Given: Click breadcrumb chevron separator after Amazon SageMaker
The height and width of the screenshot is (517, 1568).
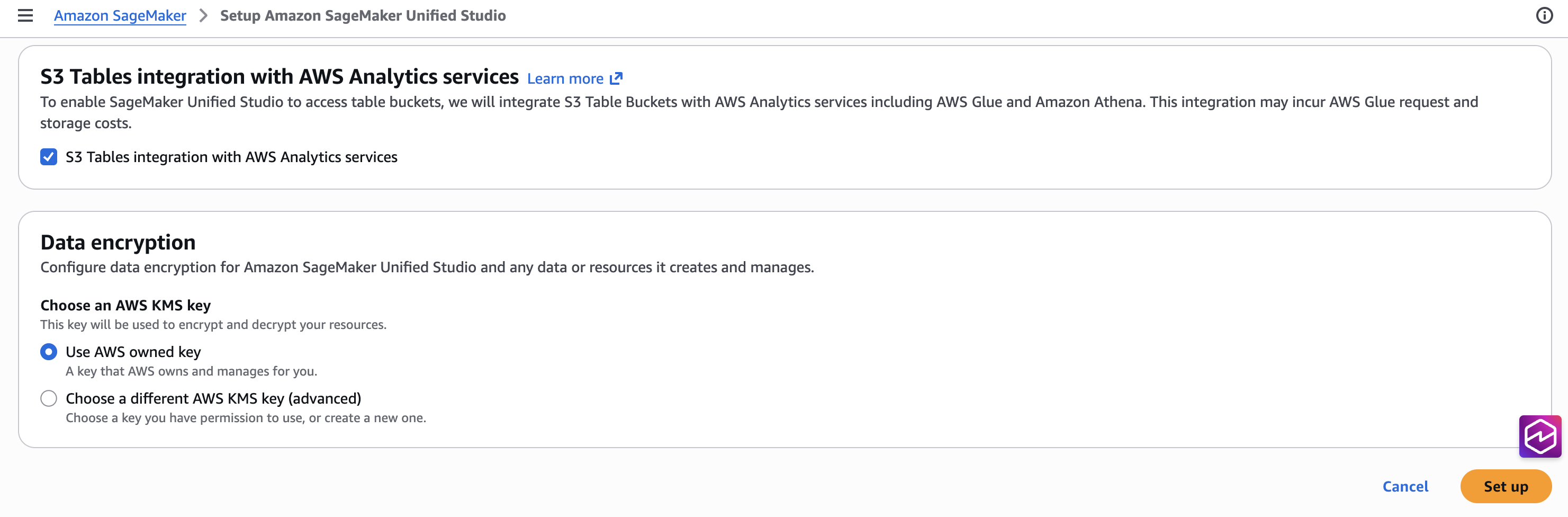Looking at the screenshot, I should pyautogui.click(x=203, y=16).
